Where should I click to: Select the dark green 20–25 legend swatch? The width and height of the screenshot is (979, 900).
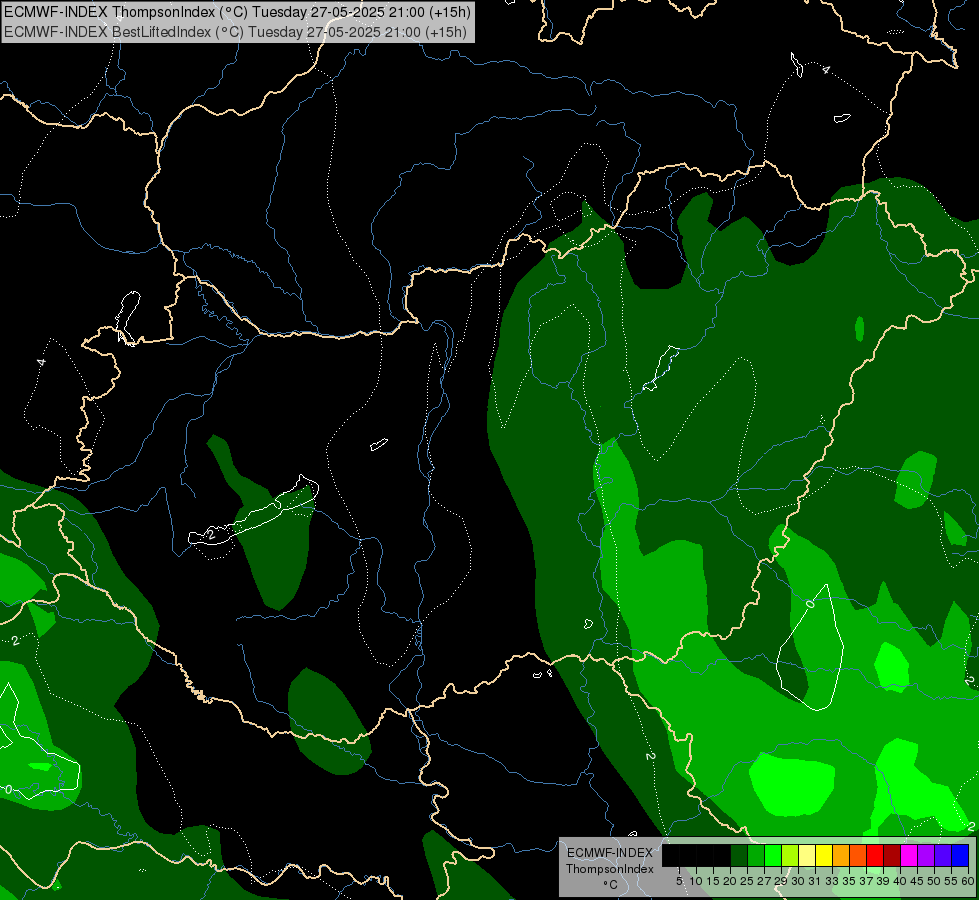tap(739, 856)
